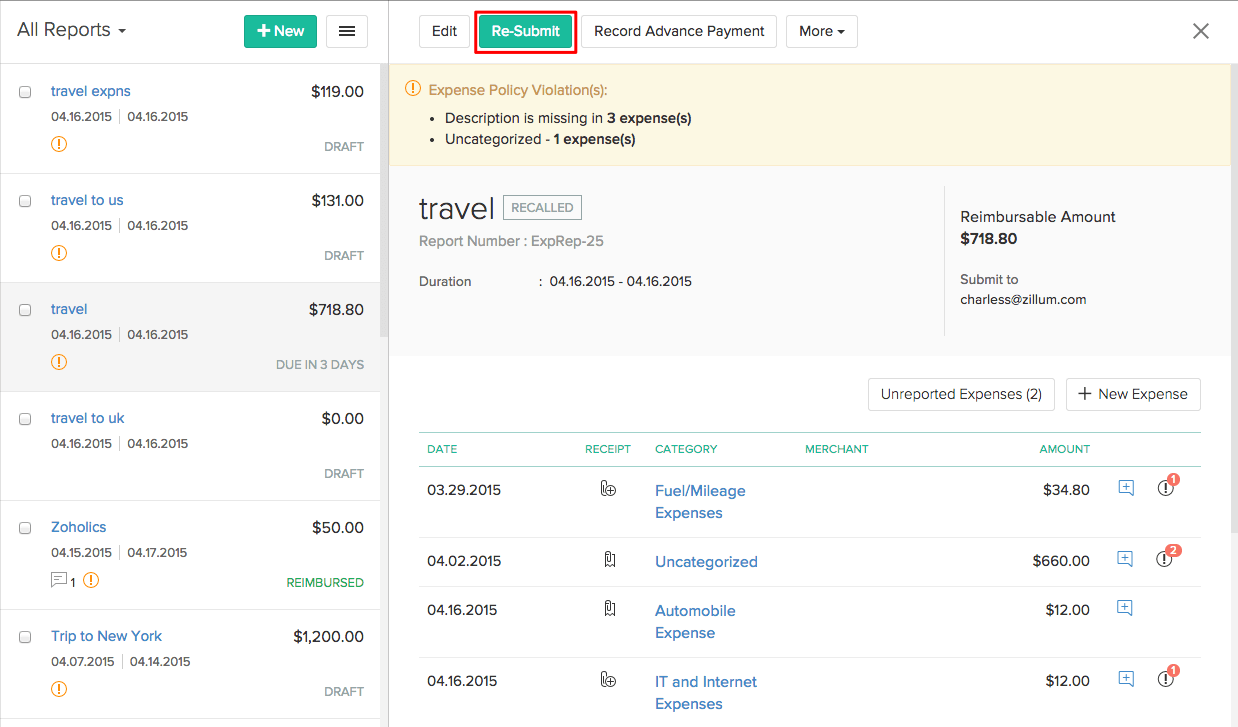
Task: Click receipt icon for 03.29.2015 Fuel/Mileage expense
Action: pos(608,489)
